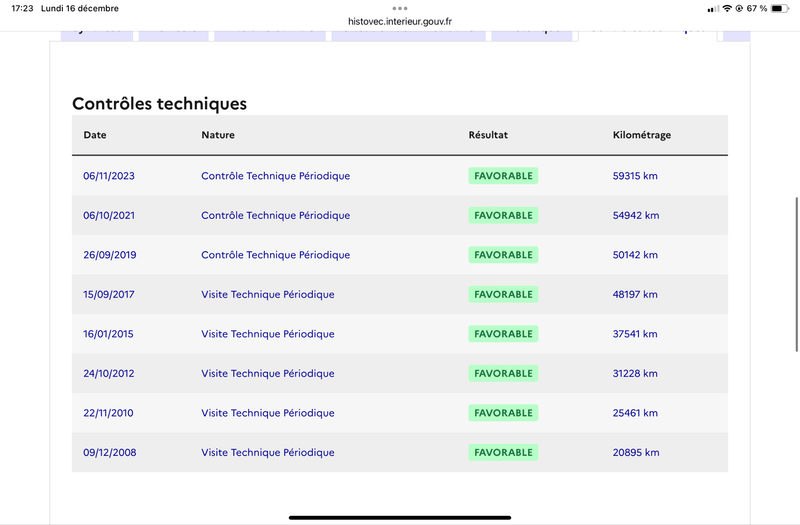Image resolution: width=800 pixels, height=525 pixels.
Task: Tap Visite Technique Périodique in 16/01/2015 row
Action: (x=268, y=334)
